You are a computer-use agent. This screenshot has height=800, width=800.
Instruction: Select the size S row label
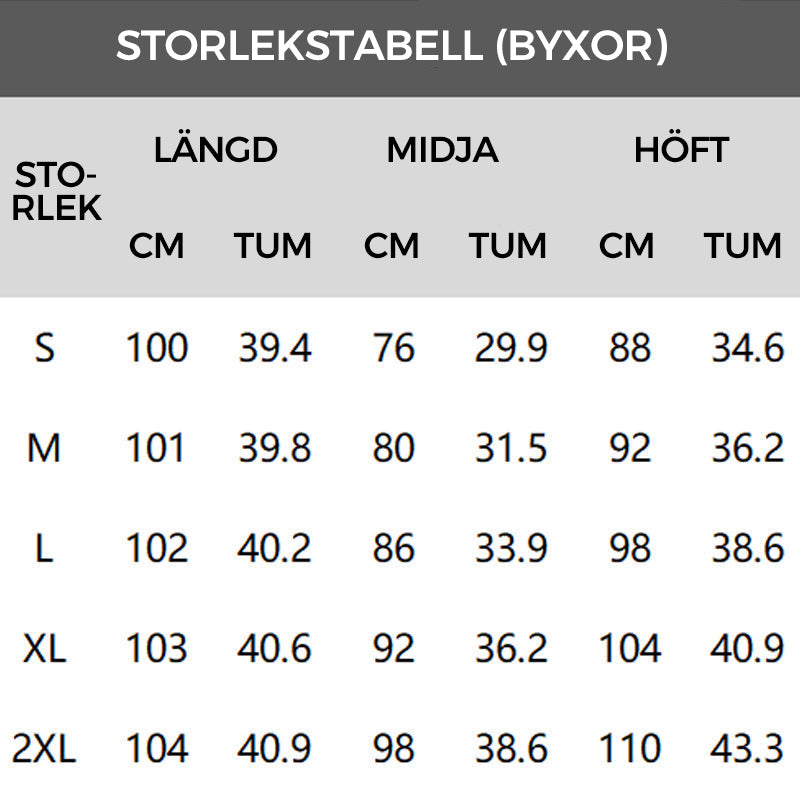pos(44,348)
